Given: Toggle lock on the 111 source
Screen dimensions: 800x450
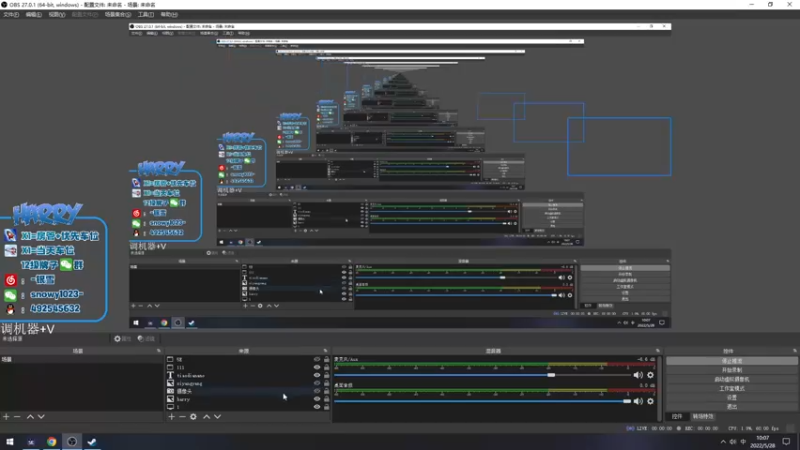Looking at the screenshot, I should click(327, 367).
